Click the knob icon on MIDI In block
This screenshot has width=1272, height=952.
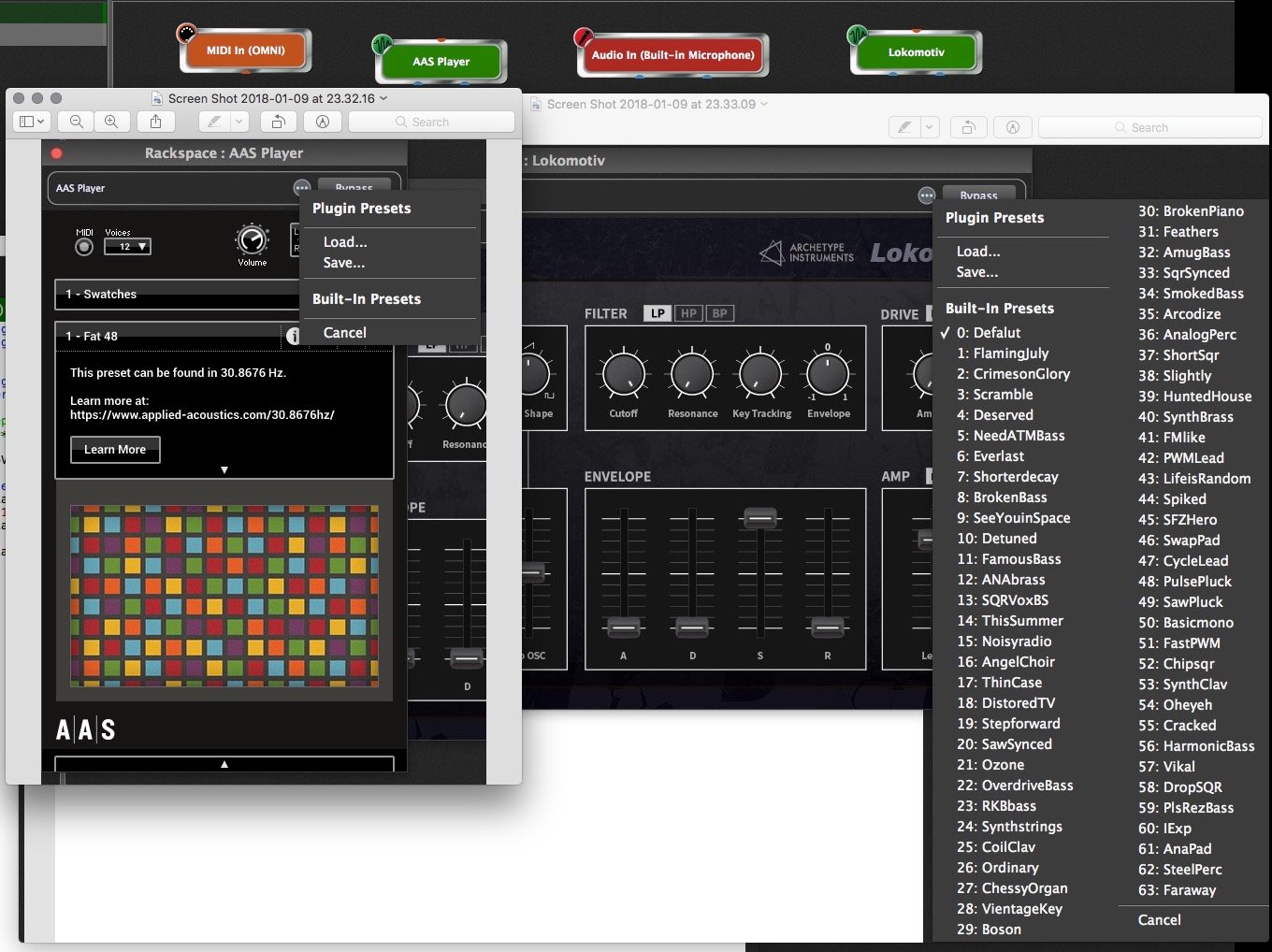(187, 34)
